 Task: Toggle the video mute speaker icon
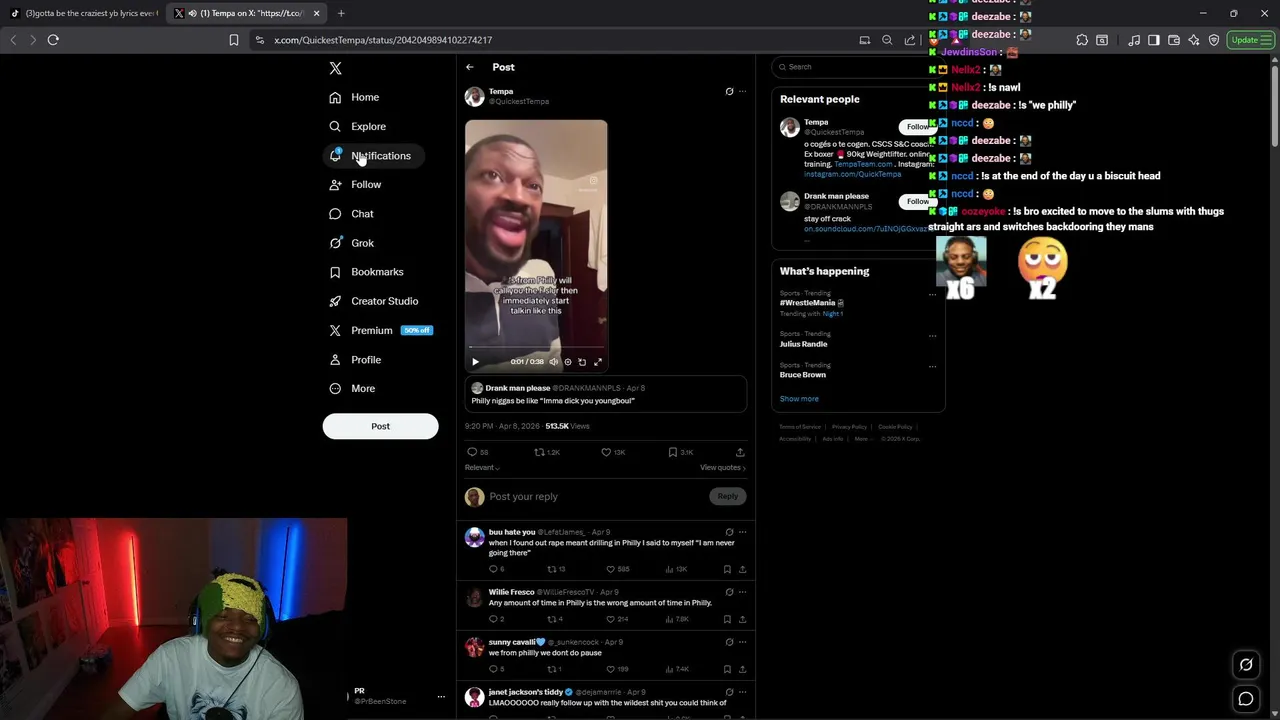pos(553,362)
